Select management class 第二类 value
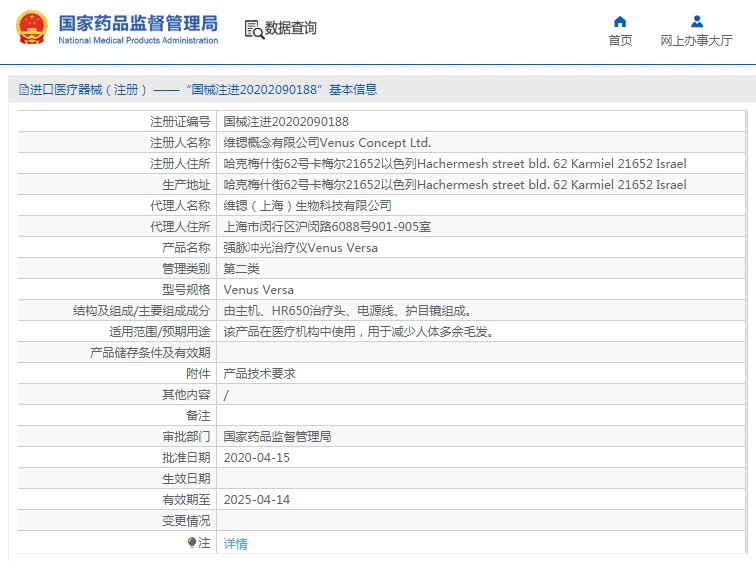Image resolution: width=756 pixels, height=561 pixels. (x=242, y=268)
